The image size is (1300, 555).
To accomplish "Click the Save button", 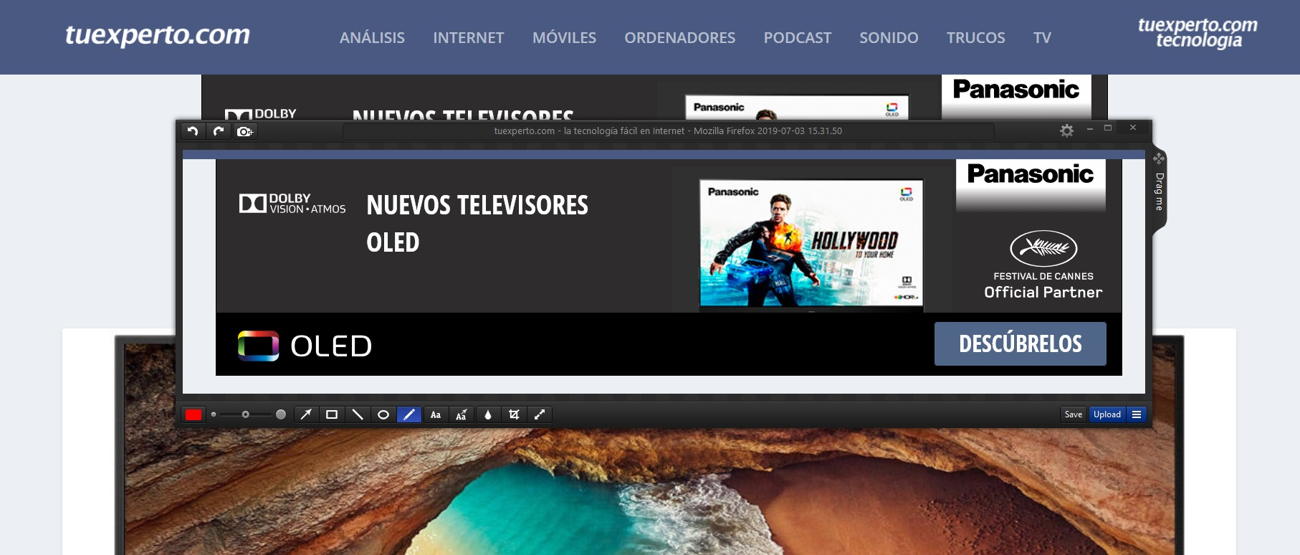I will coord(1073,415).
